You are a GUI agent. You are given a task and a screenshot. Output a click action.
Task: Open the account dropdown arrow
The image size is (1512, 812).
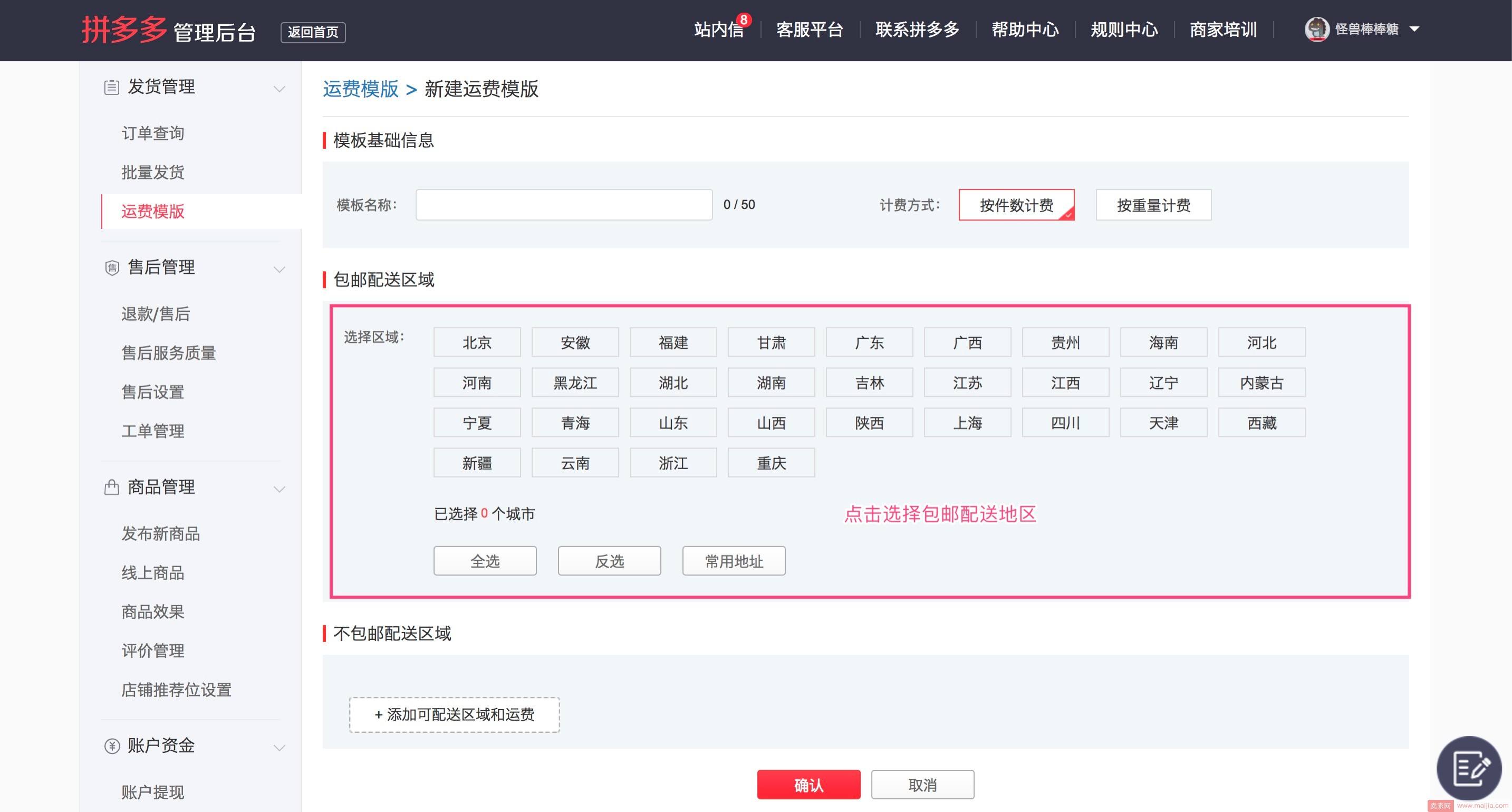point(1414,30)
